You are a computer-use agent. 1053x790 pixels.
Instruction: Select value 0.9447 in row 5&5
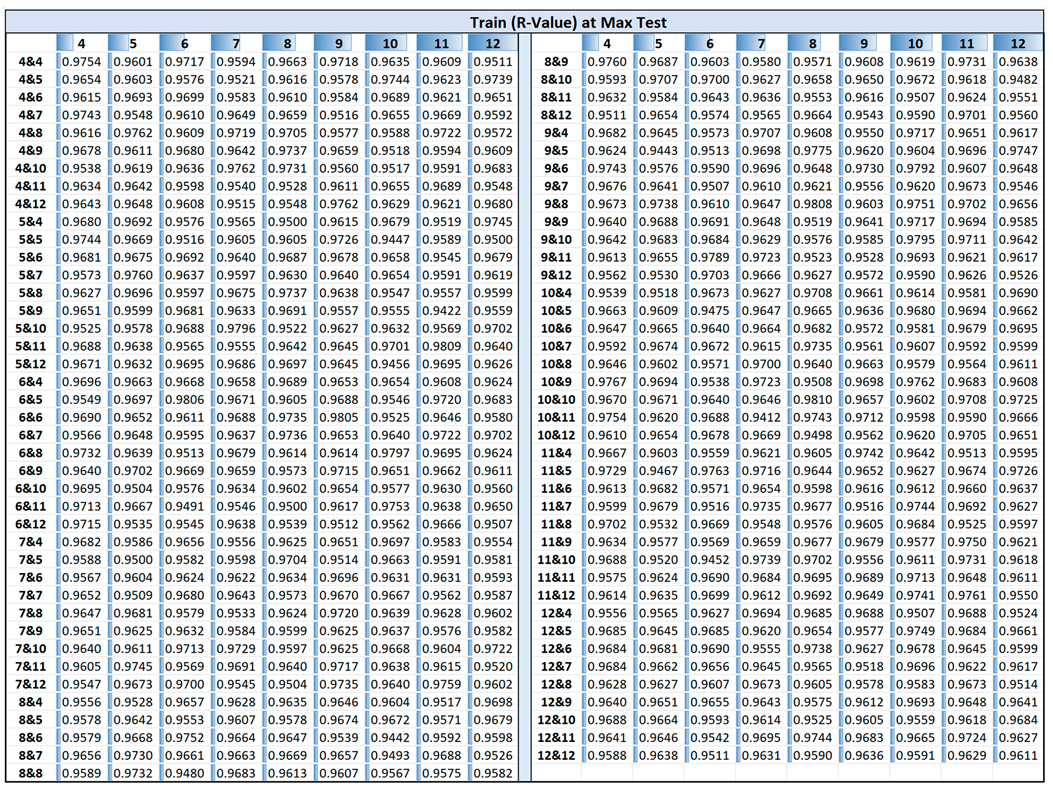pyautogui.click(x=390, y=240)
